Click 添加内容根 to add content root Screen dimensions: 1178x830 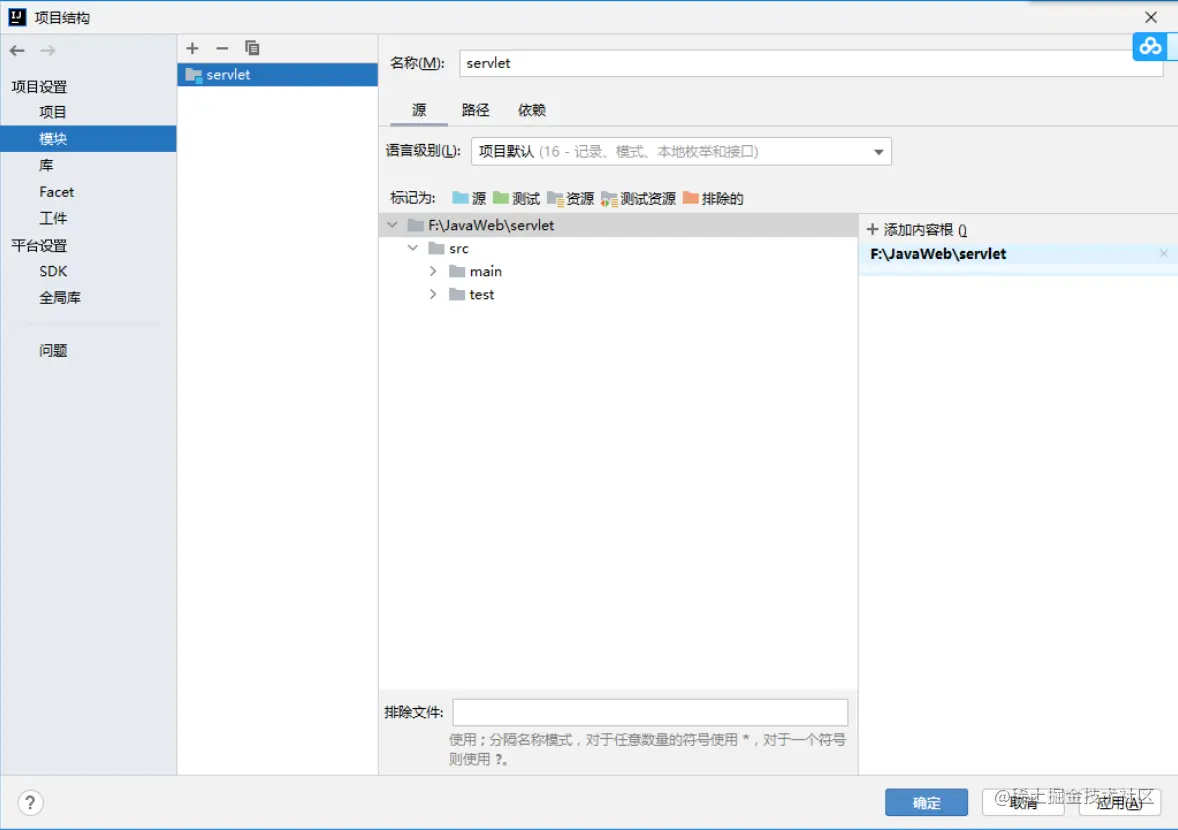[x=916, y=230]
